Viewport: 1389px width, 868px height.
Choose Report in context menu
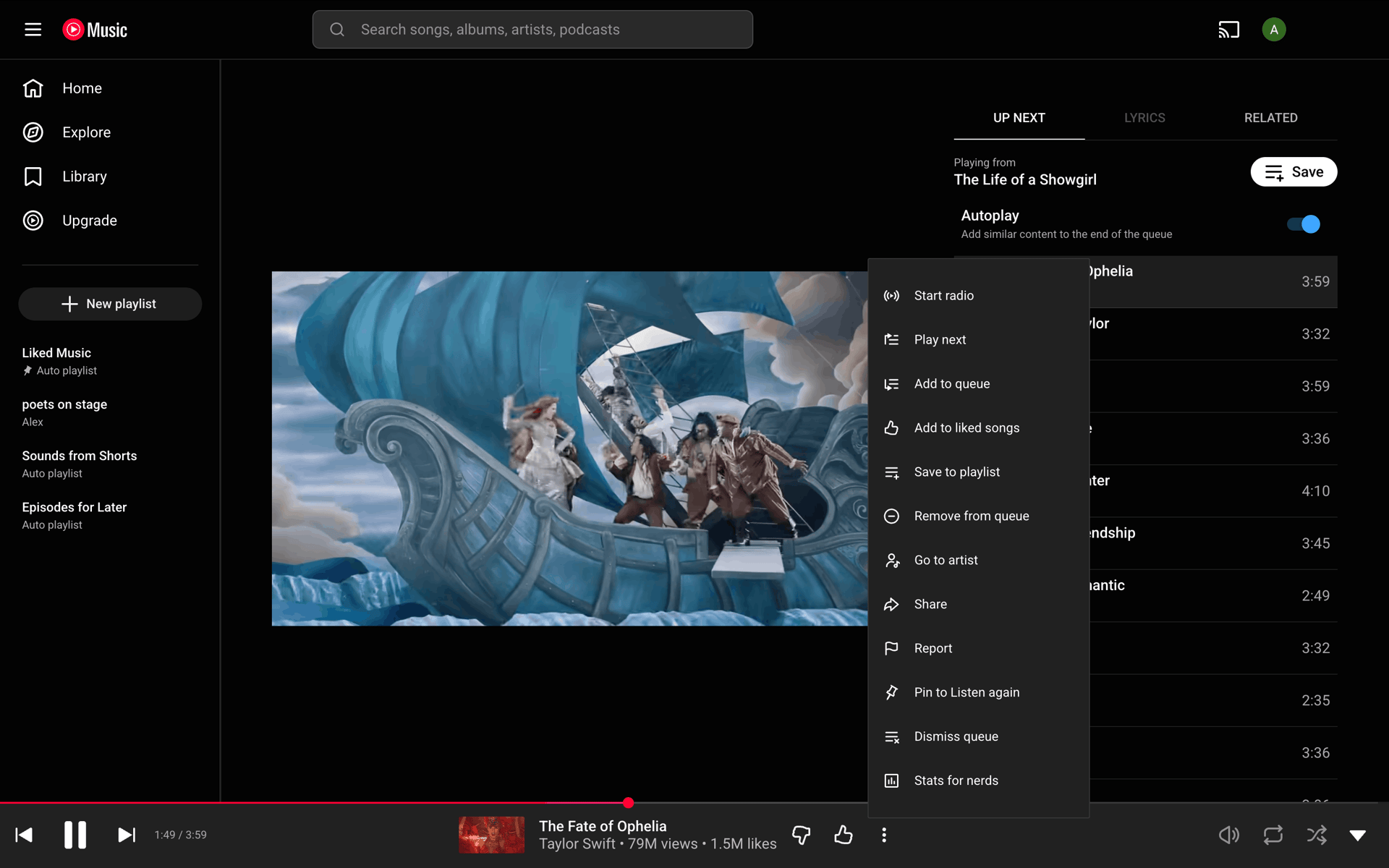[978, 648]
